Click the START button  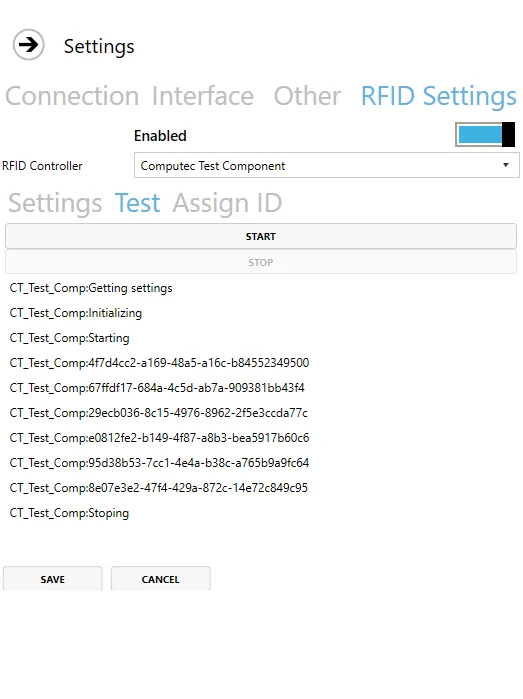[261, 236]
